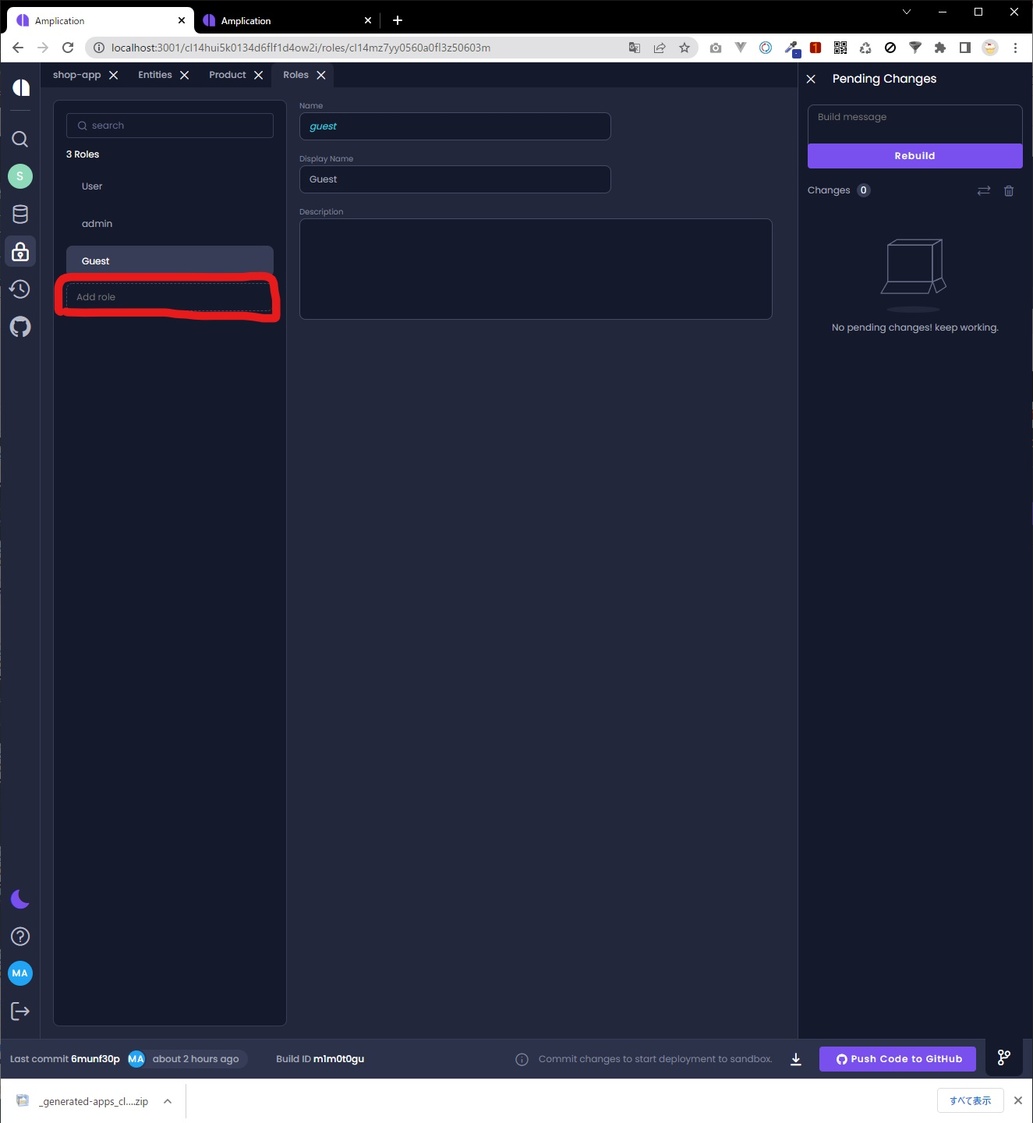Open the Roles lock icon in sidebar
This screenshot has width=1033, height=1123.
20,251
